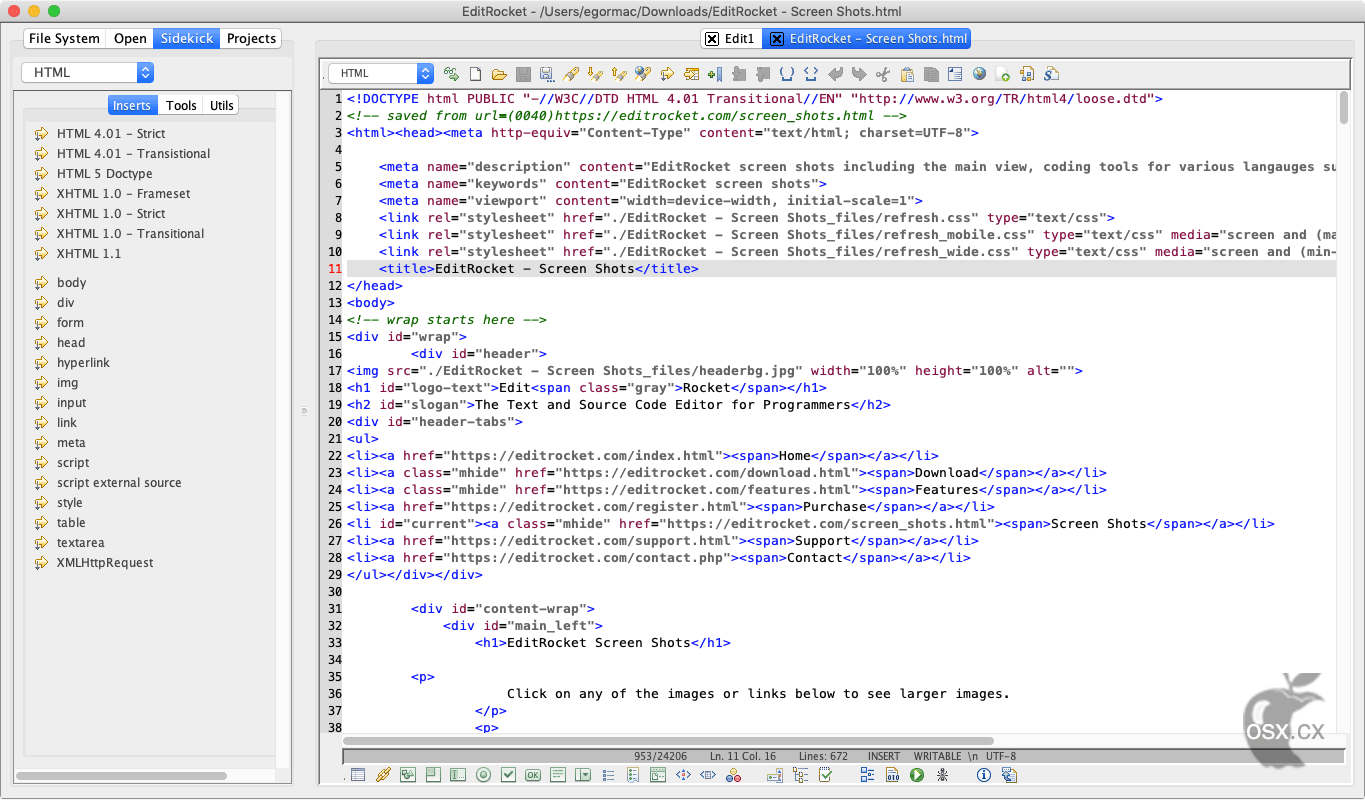The width and height of the screenshot is (1365, 800).
Task: Click INSERT mode in status bar
Action: point(884,756)
